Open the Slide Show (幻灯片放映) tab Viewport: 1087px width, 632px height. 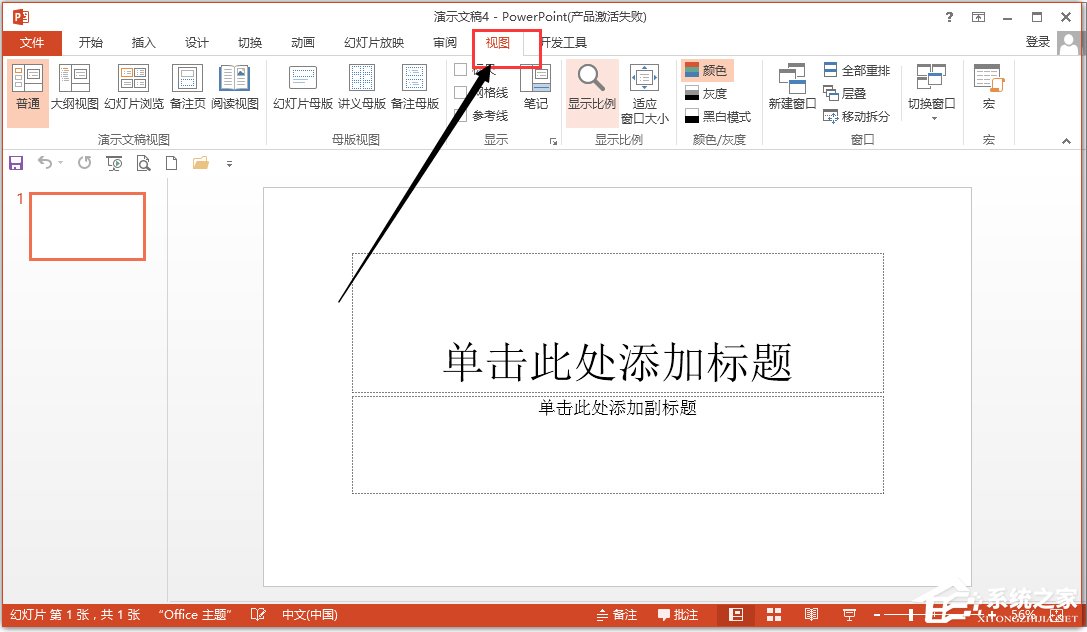(x=374, y=43)
